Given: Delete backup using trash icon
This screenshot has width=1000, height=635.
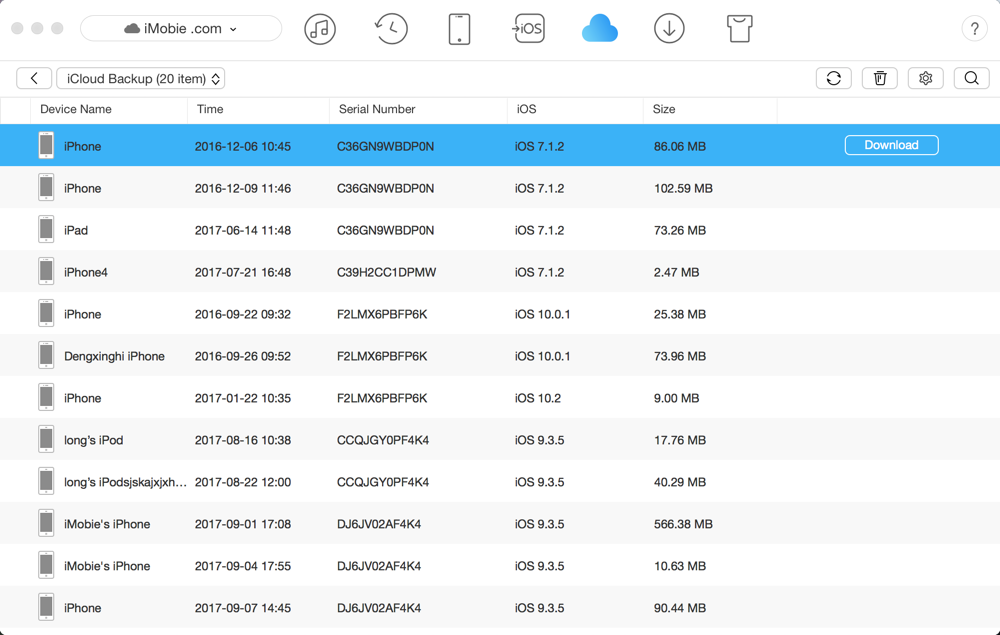Looking at the screenshot, I should (x=880, y=78).
